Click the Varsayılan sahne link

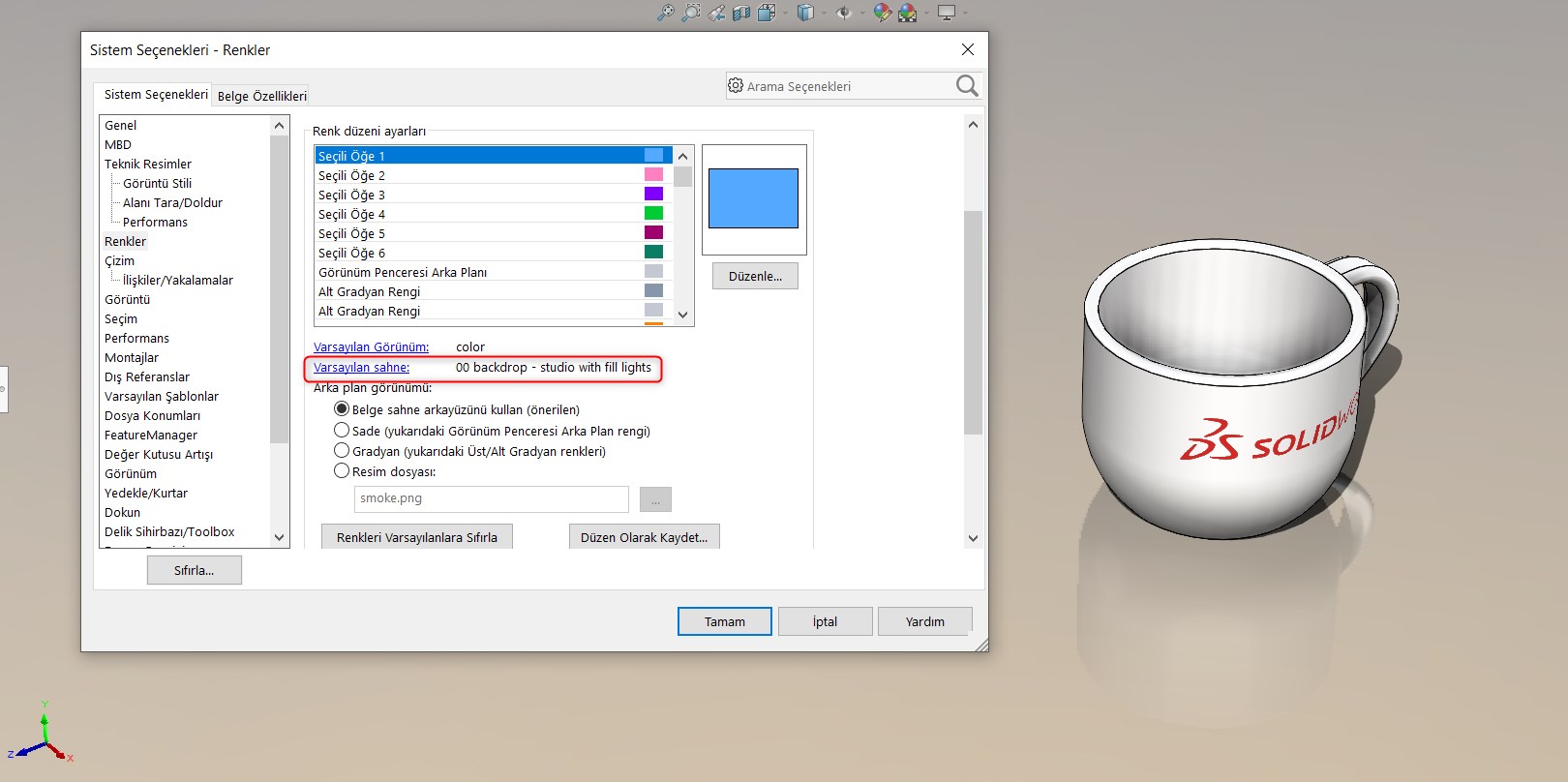(x=361, y=367)
